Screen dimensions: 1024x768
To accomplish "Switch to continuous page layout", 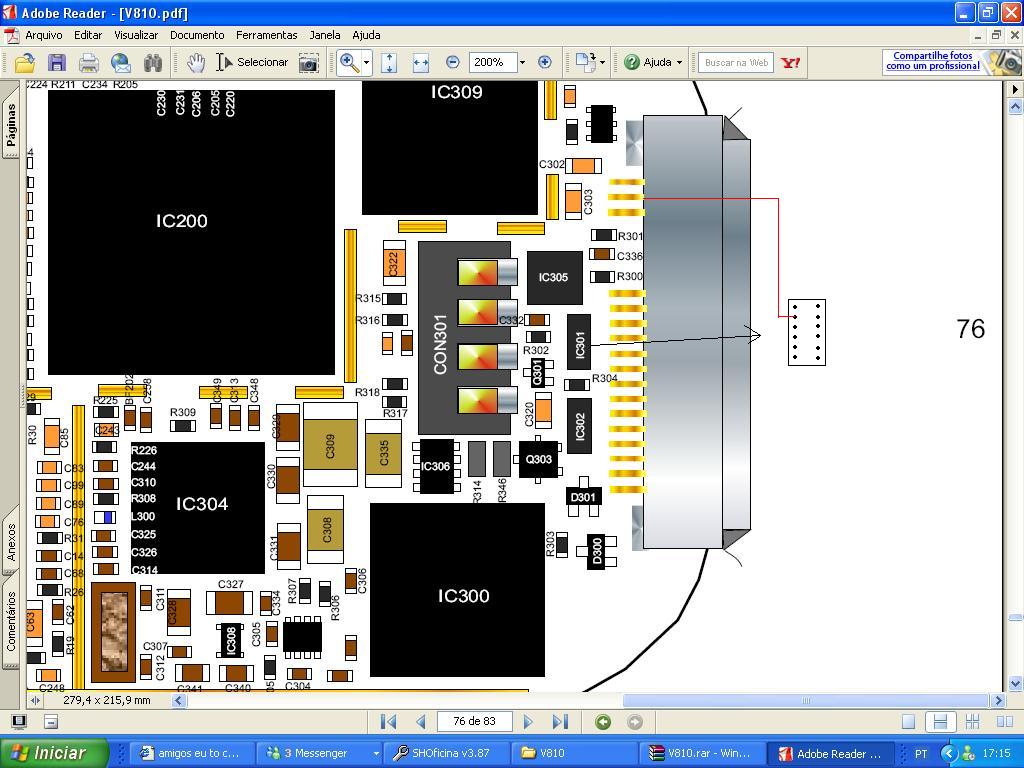I will click(x=940, y=722).
